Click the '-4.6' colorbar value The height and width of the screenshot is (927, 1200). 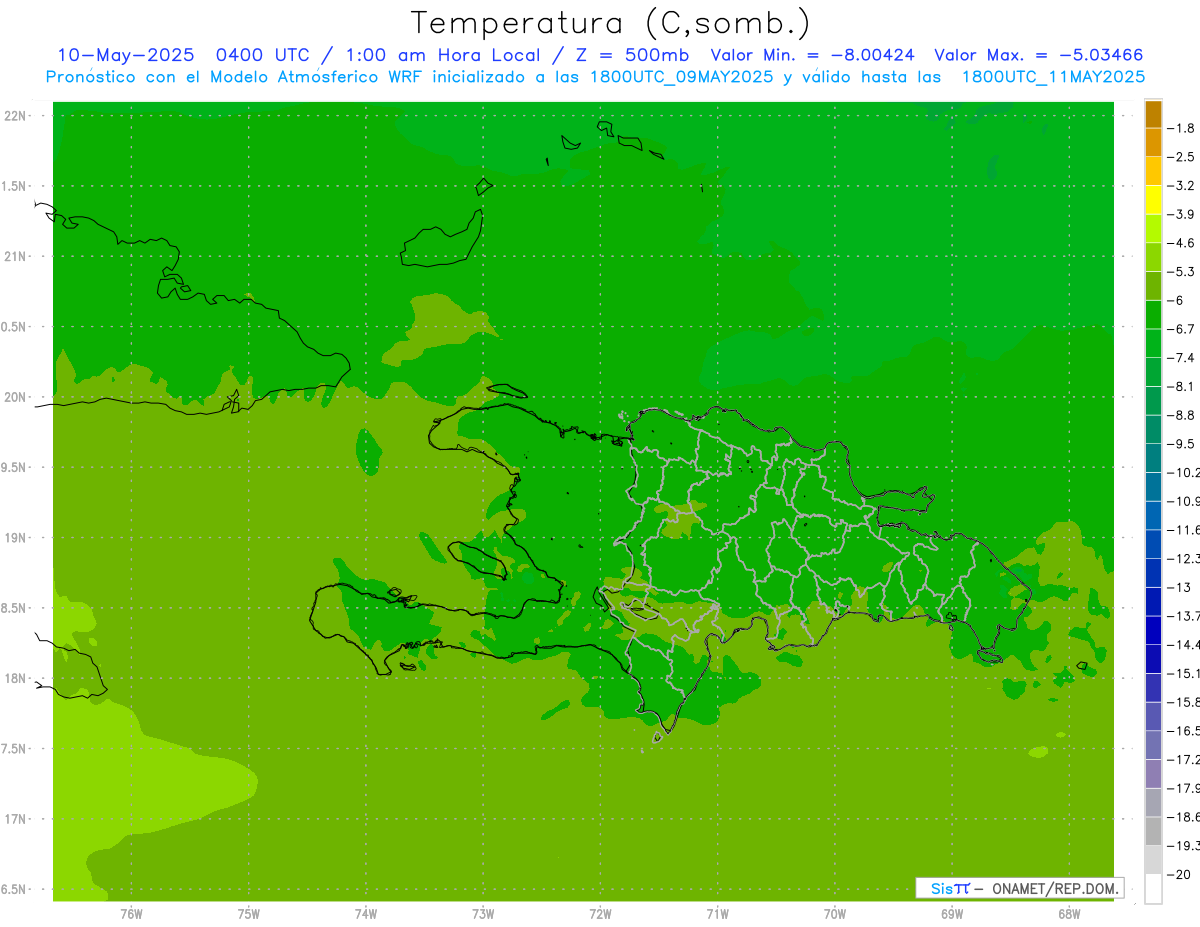pos(1182,243)
